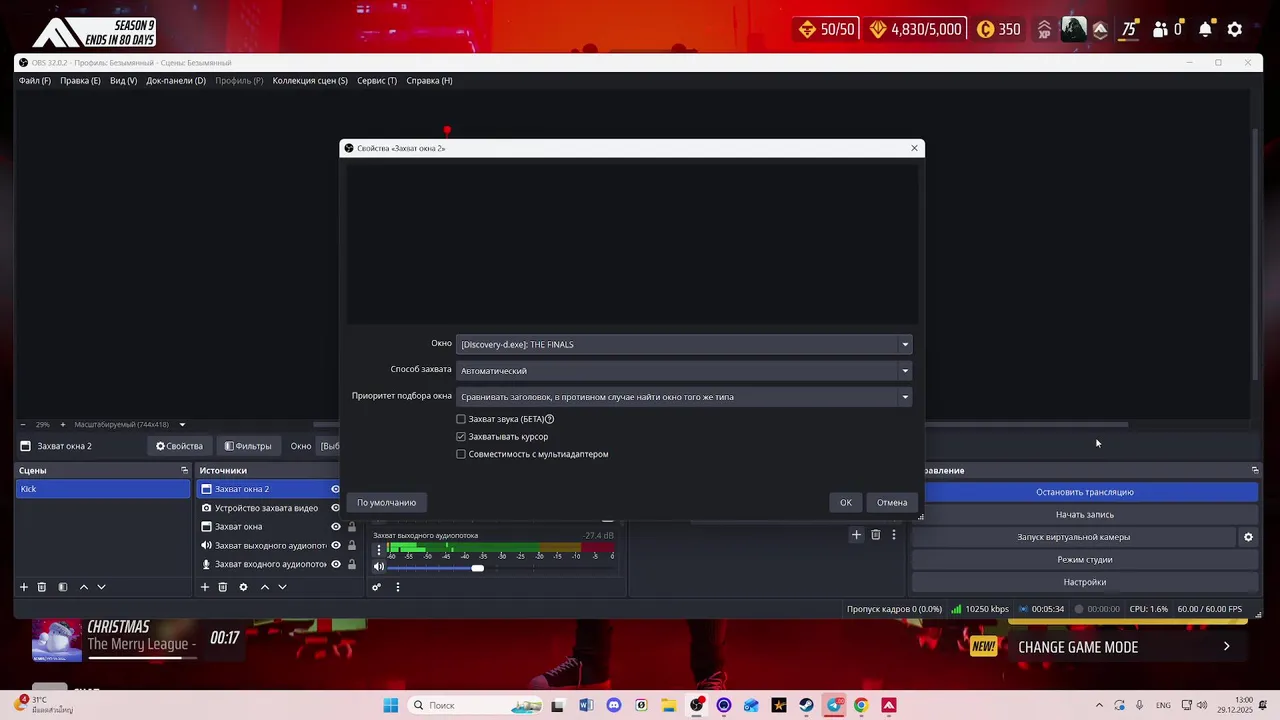Open the game friends party icon
Image resolution: width=1280 pixels, height=720 pixels.
click(1161, 29)
